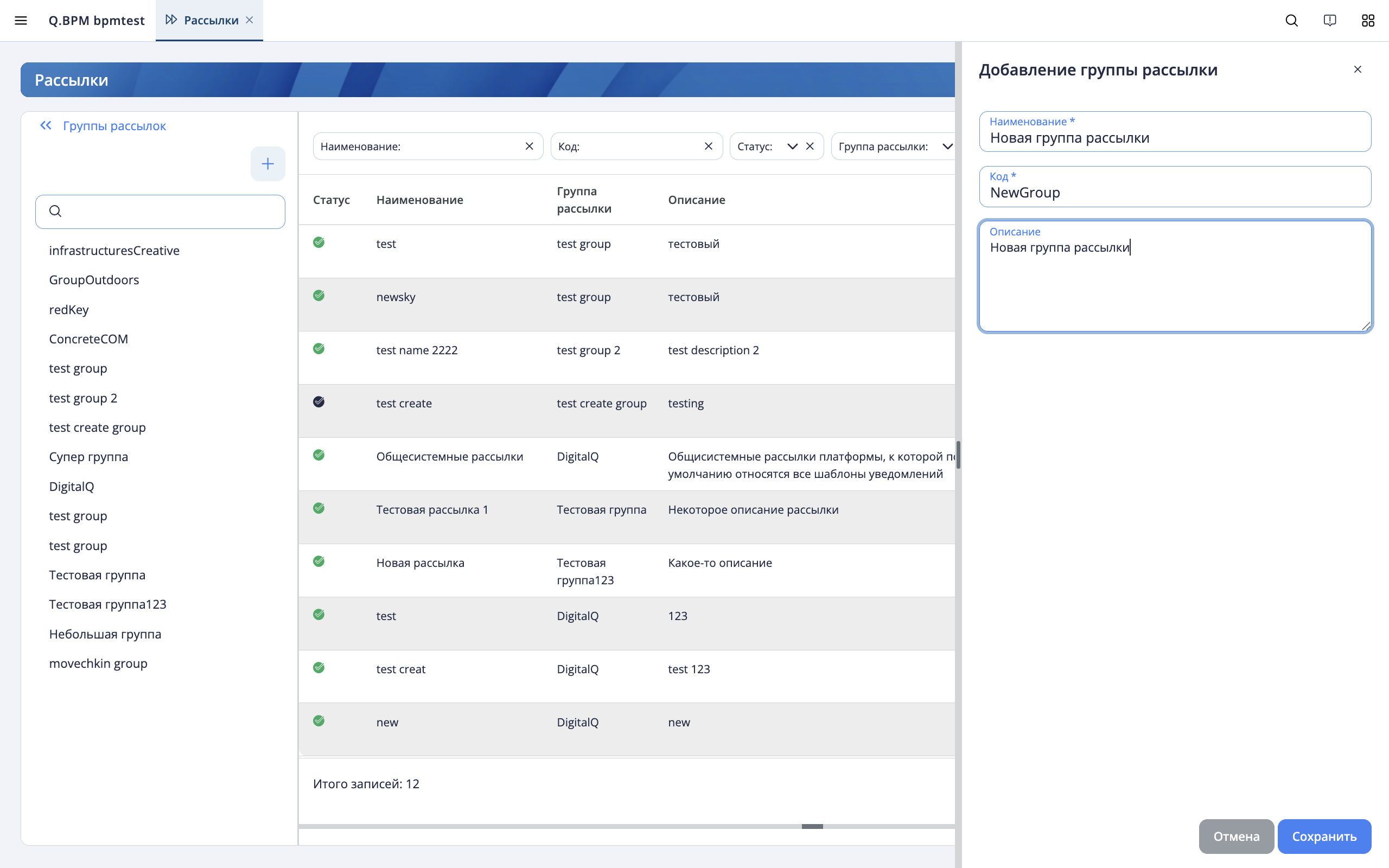The image size is (1389, 868).
Task: Click the testing description cell
Action: coord(686,403)
